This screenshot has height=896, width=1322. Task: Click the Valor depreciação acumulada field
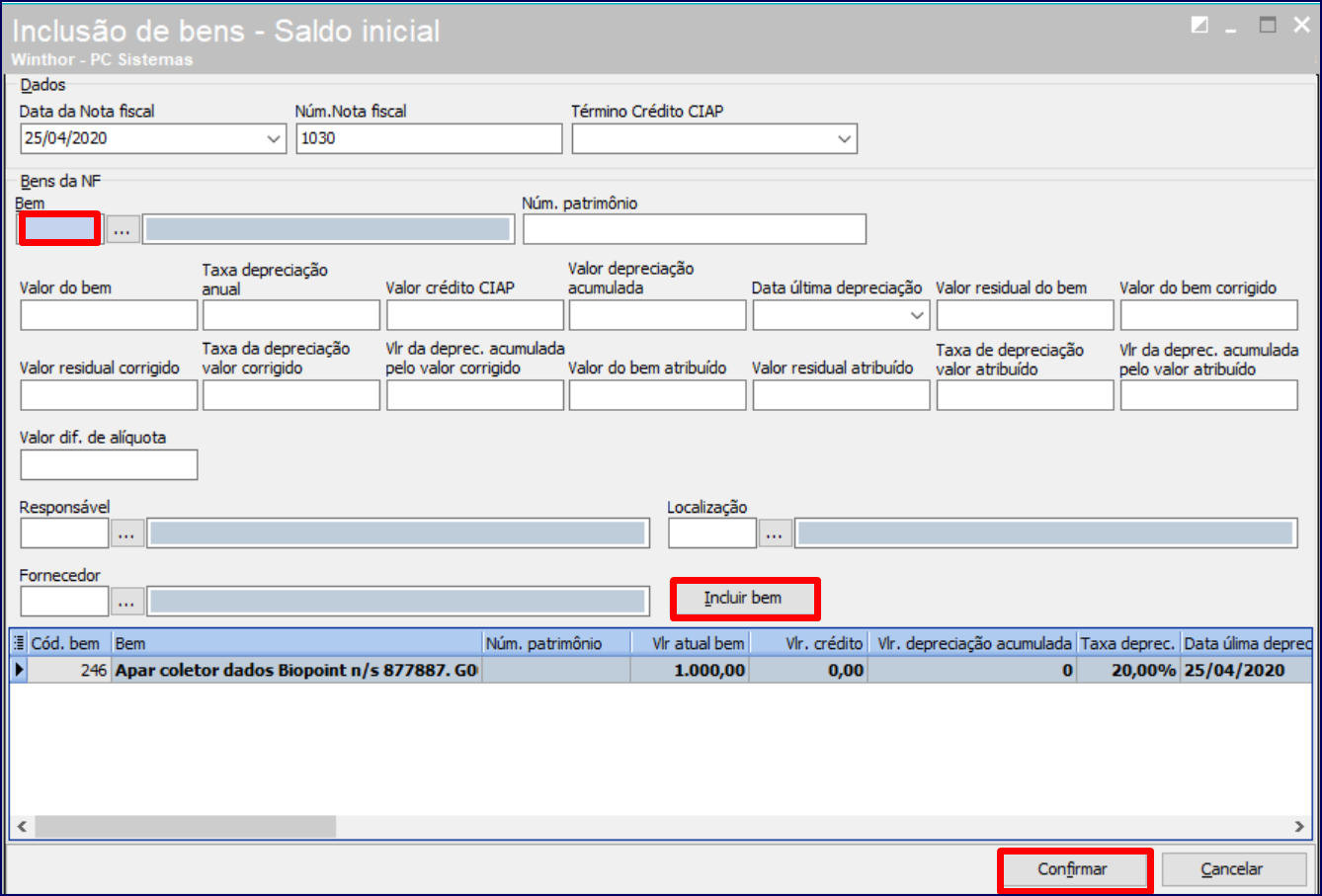[658, 315]
